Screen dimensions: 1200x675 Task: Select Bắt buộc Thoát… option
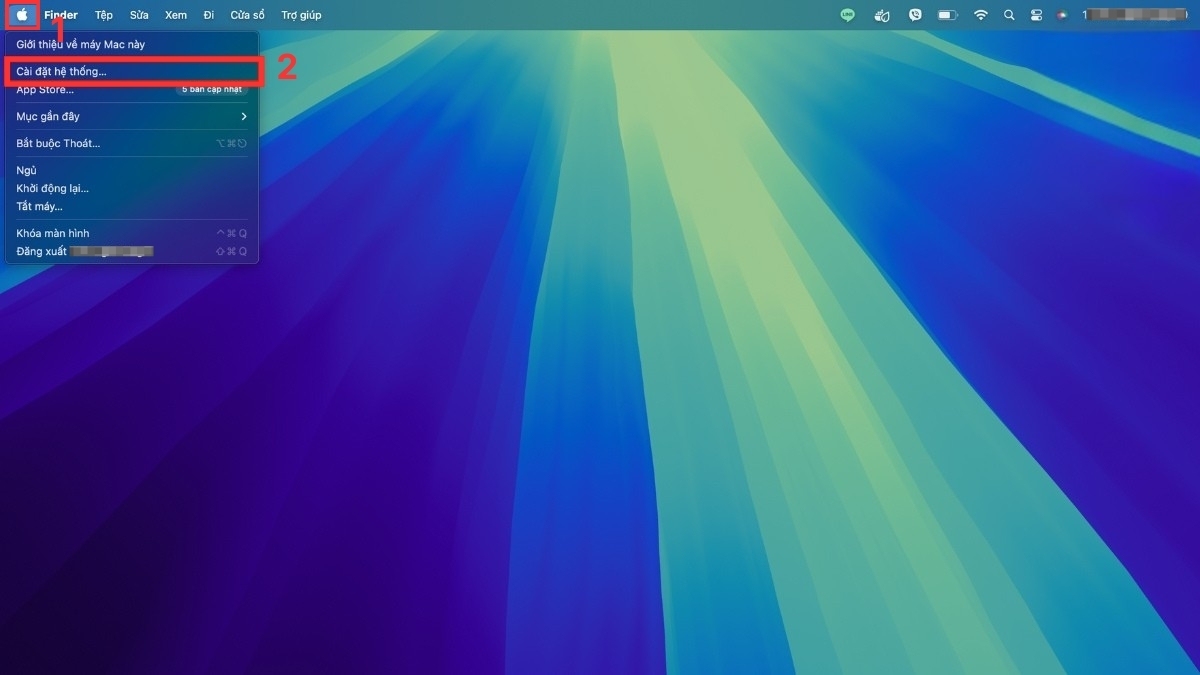tap(132, 144)
